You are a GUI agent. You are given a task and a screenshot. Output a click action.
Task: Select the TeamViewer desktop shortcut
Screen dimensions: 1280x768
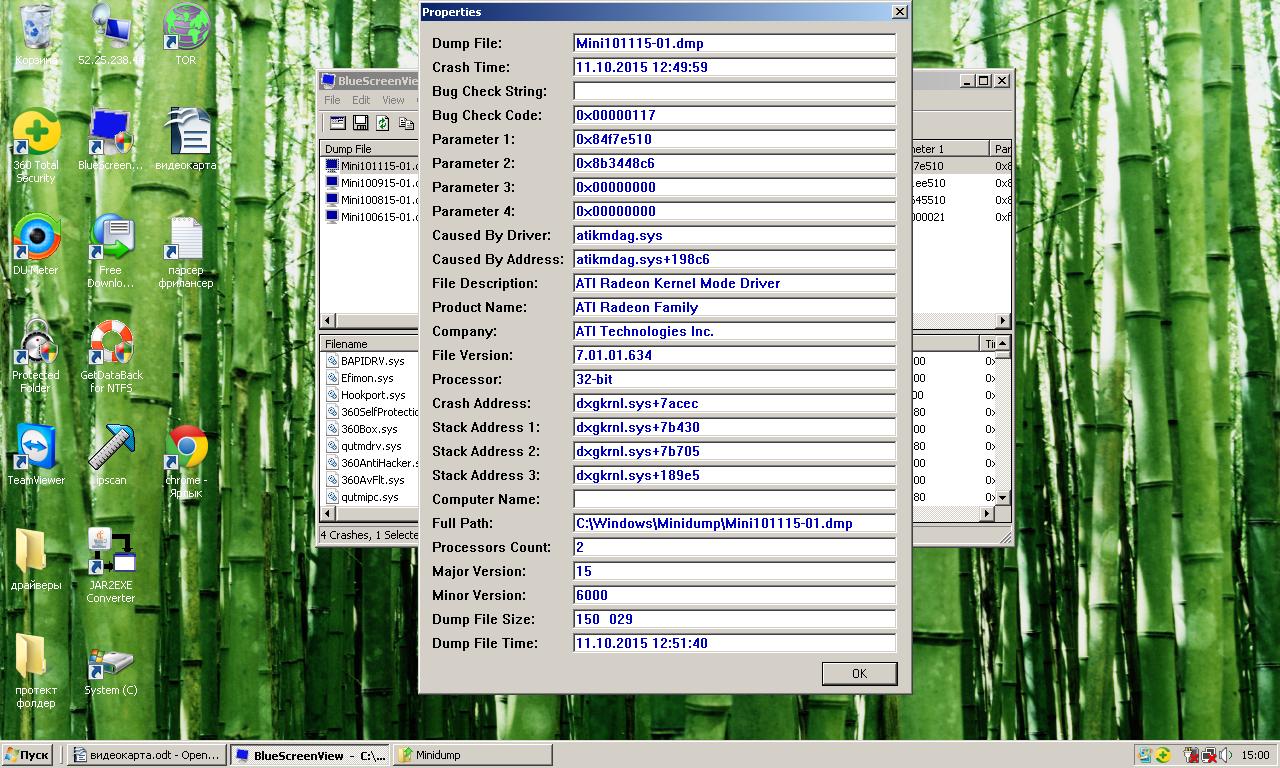(x=36, y=450)
